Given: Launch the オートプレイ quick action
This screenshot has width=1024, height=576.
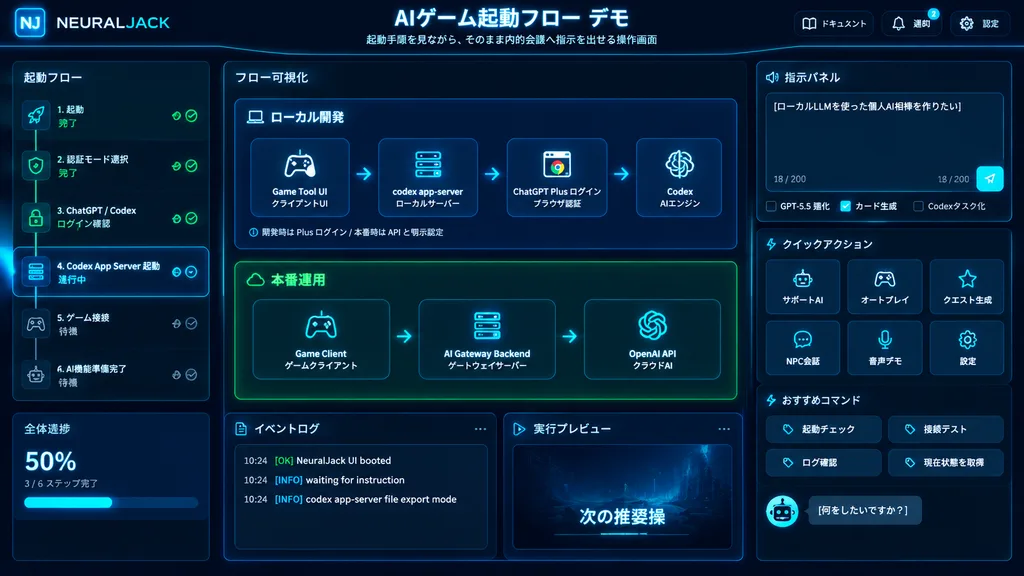Looking at the screenshot, I should (885, 287).
